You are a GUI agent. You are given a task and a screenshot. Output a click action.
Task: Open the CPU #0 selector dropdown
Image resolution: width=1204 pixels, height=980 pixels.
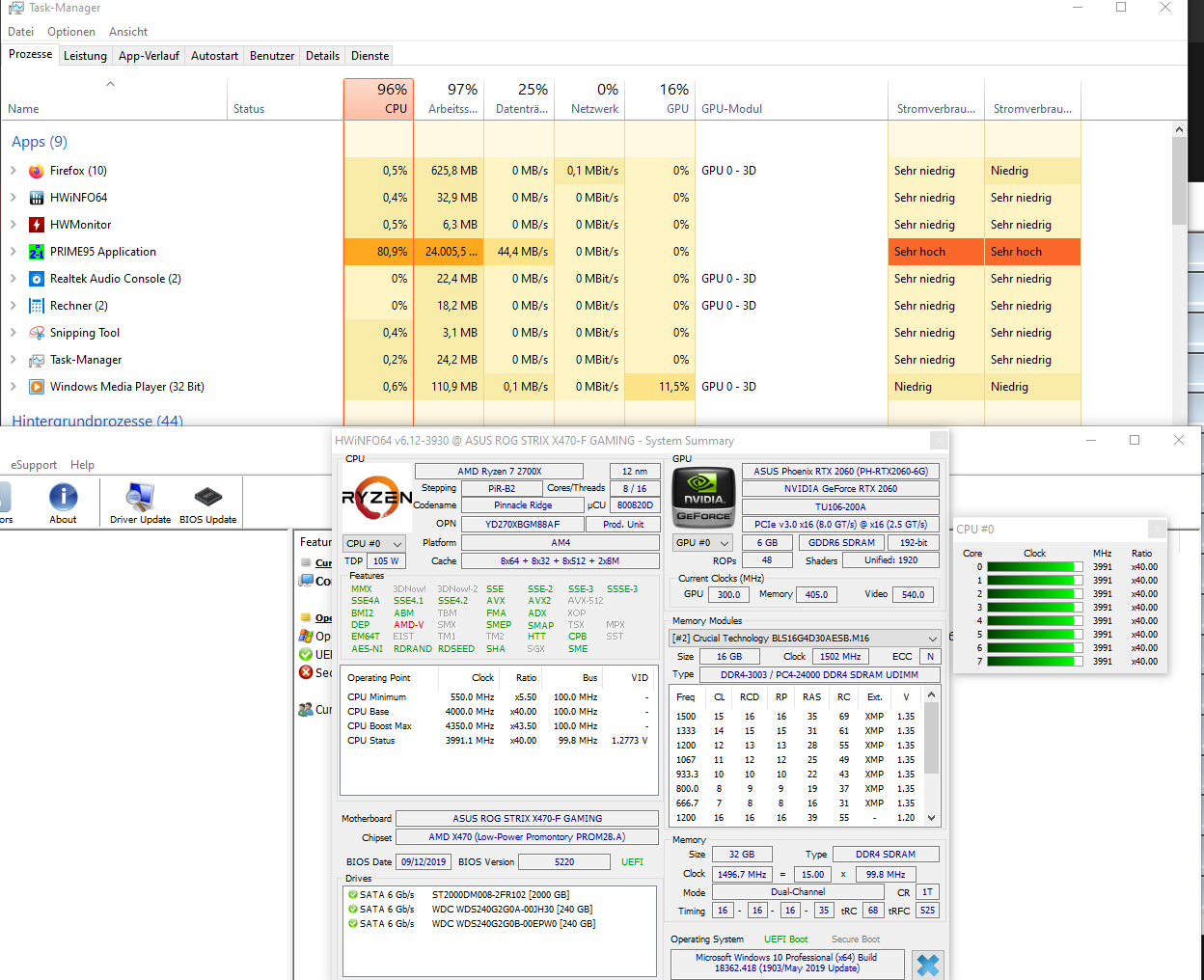click(374, 543)
